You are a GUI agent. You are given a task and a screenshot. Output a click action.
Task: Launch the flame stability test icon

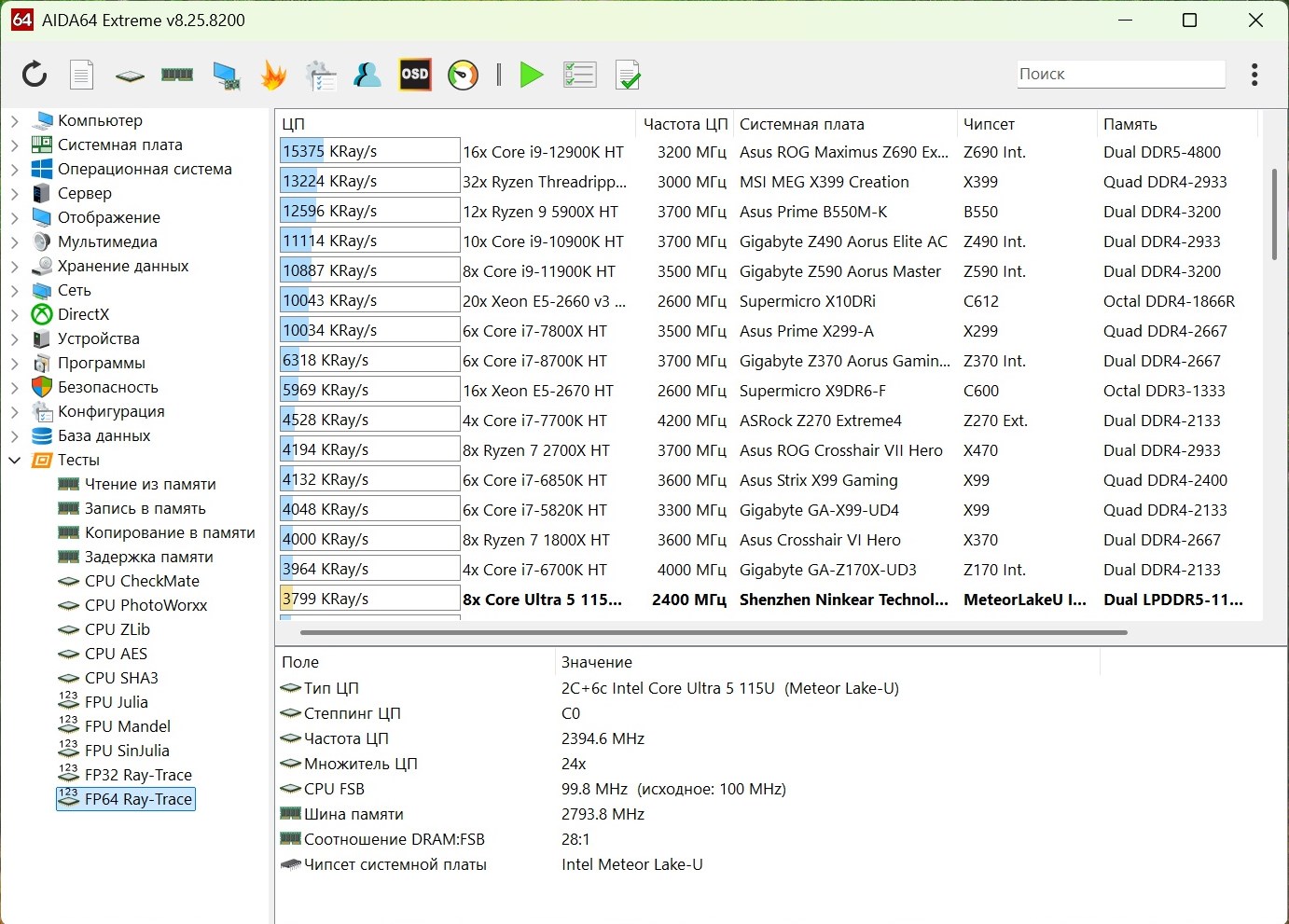(x=273, y=75)
